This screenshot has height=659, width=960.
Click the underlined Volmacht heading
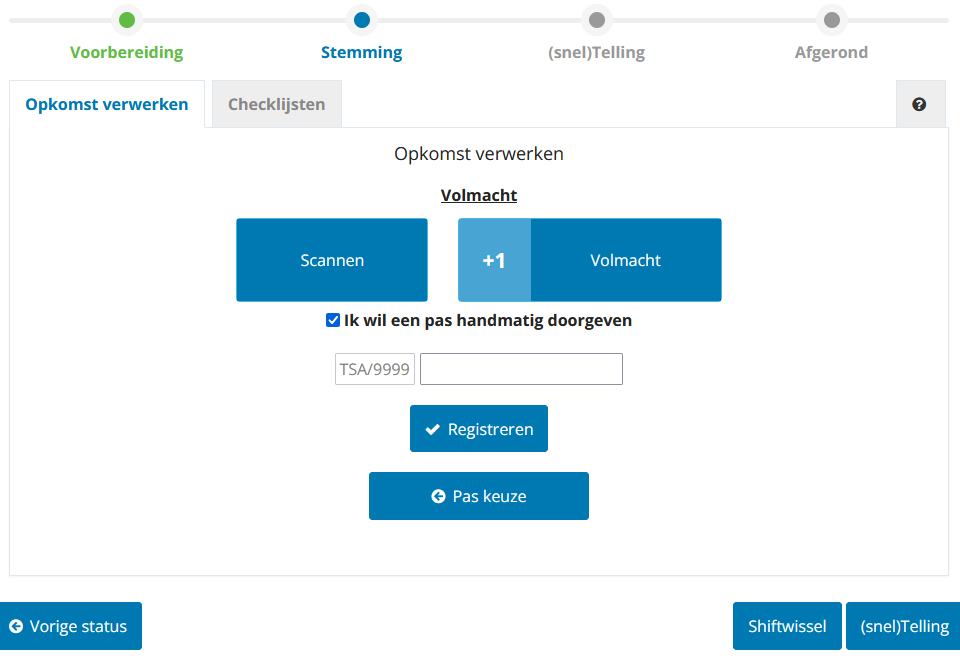(x=479, y=195)
